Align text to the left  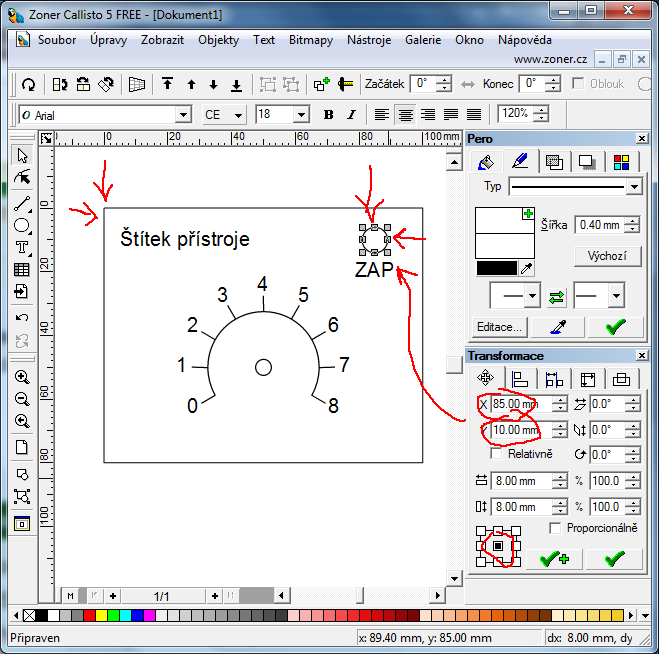pyautogui.click(x=382, y=114)
